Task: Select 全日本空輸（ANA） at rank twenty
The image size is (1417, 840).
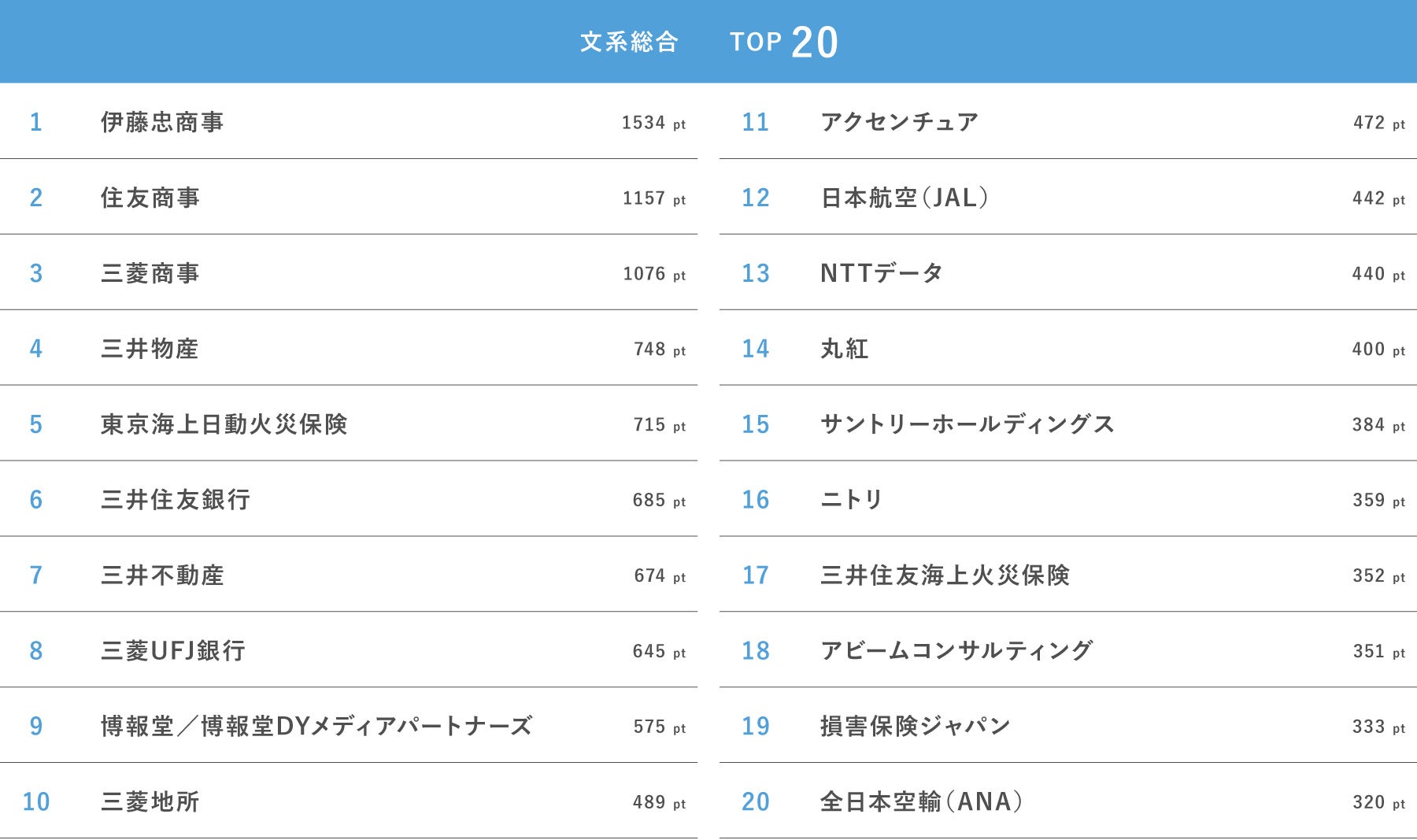Action: tap(921, 801)
